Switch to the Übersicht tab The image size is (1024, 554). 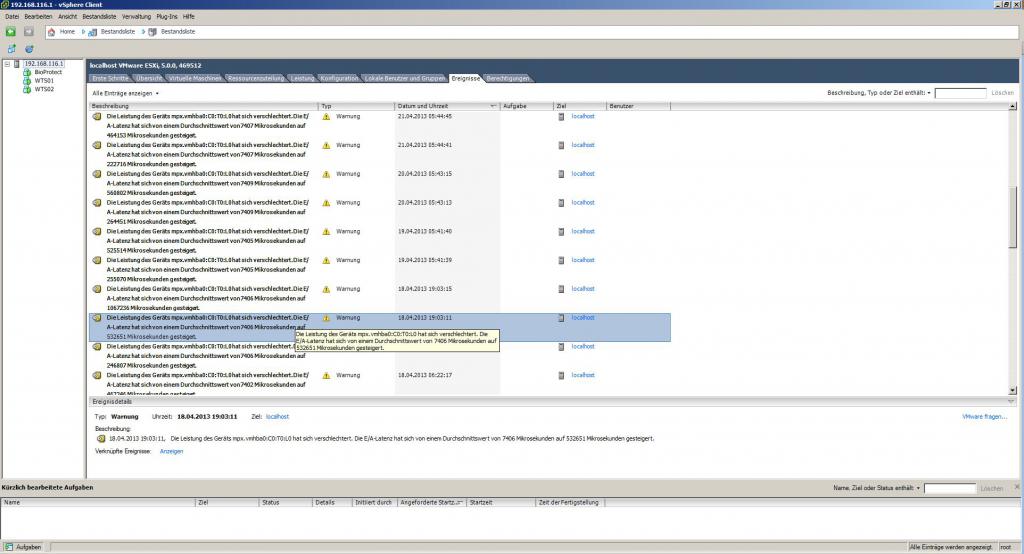click(149, 78)
